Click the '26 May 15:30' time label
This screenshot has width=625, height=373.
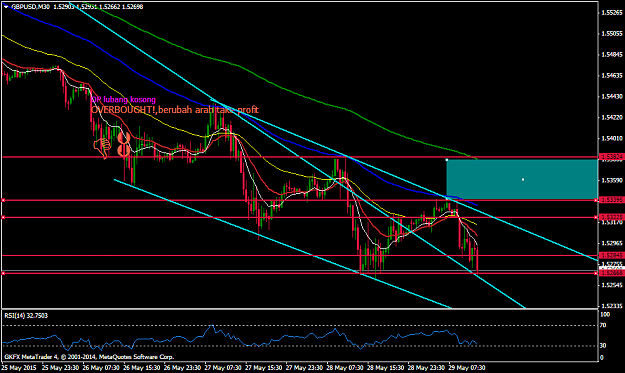pyautogui.click(x=142, y=367)
